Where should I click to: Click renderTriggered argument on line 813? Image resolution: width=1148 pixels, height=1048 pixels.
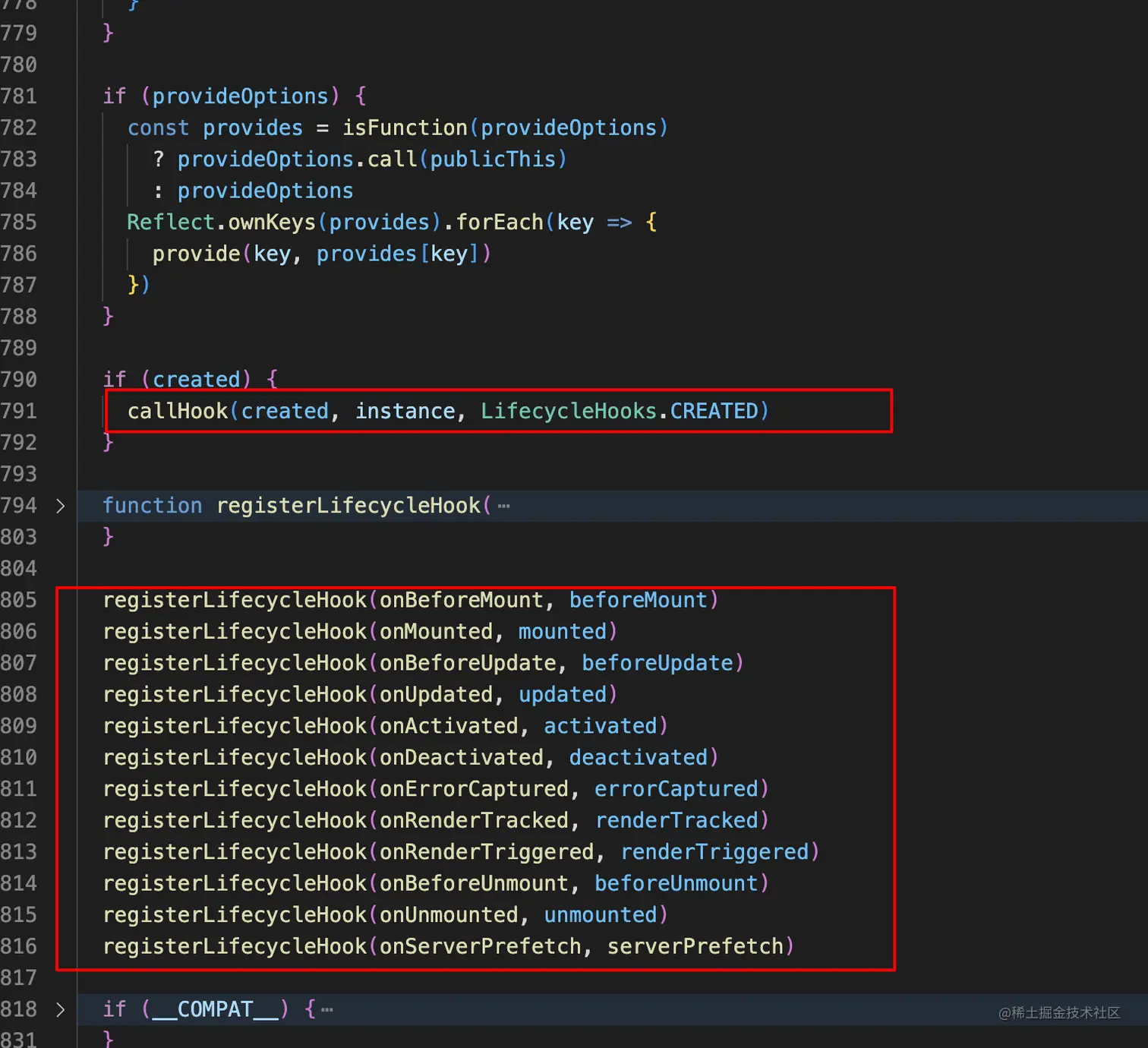[x=715, y=852]
